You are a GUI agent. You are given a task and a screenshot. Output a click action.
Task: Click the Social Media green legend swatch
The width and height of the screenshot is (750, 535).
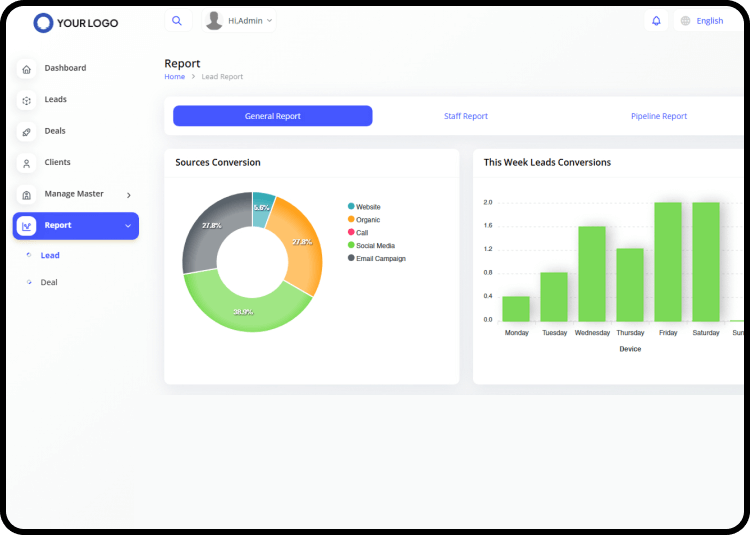tap(351, 245)
